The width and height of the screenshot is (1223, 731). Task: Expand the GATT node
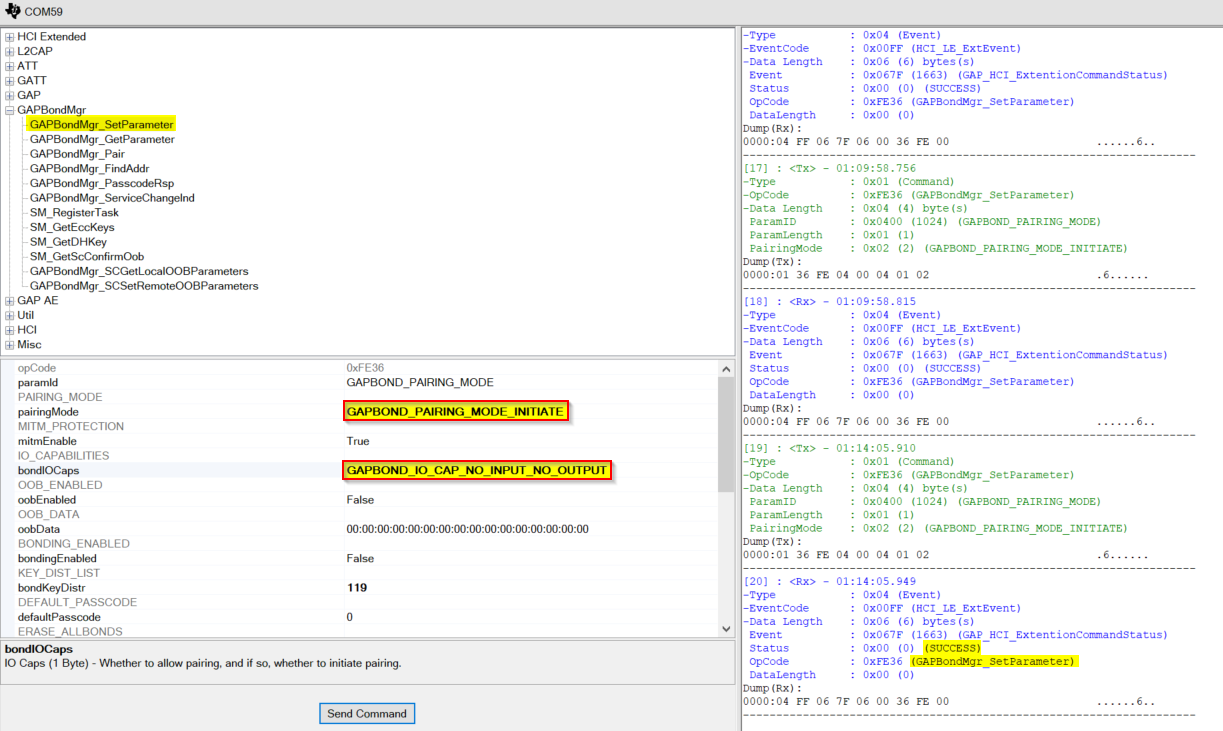pos(7,80)
